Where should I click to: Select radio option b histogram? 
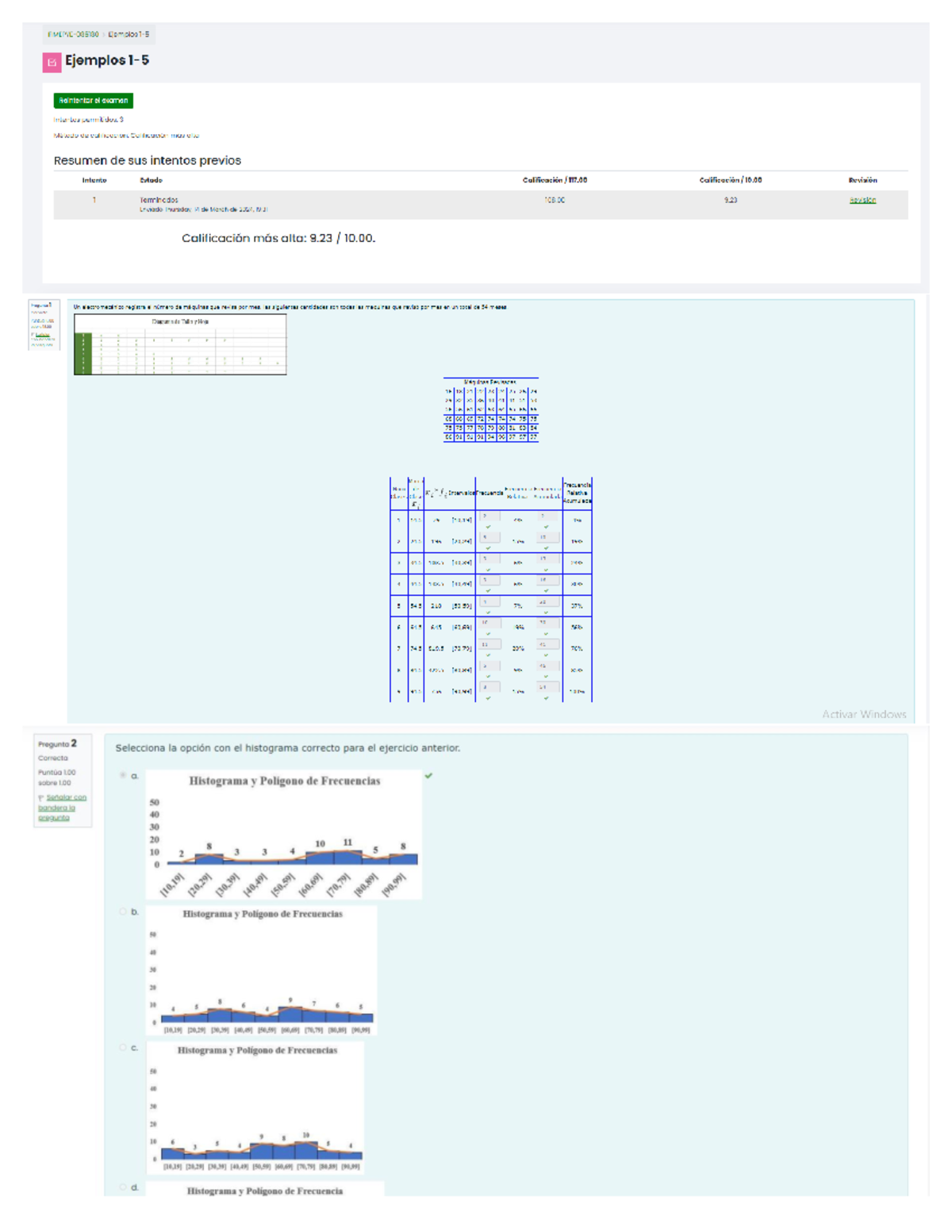(123, 912)
